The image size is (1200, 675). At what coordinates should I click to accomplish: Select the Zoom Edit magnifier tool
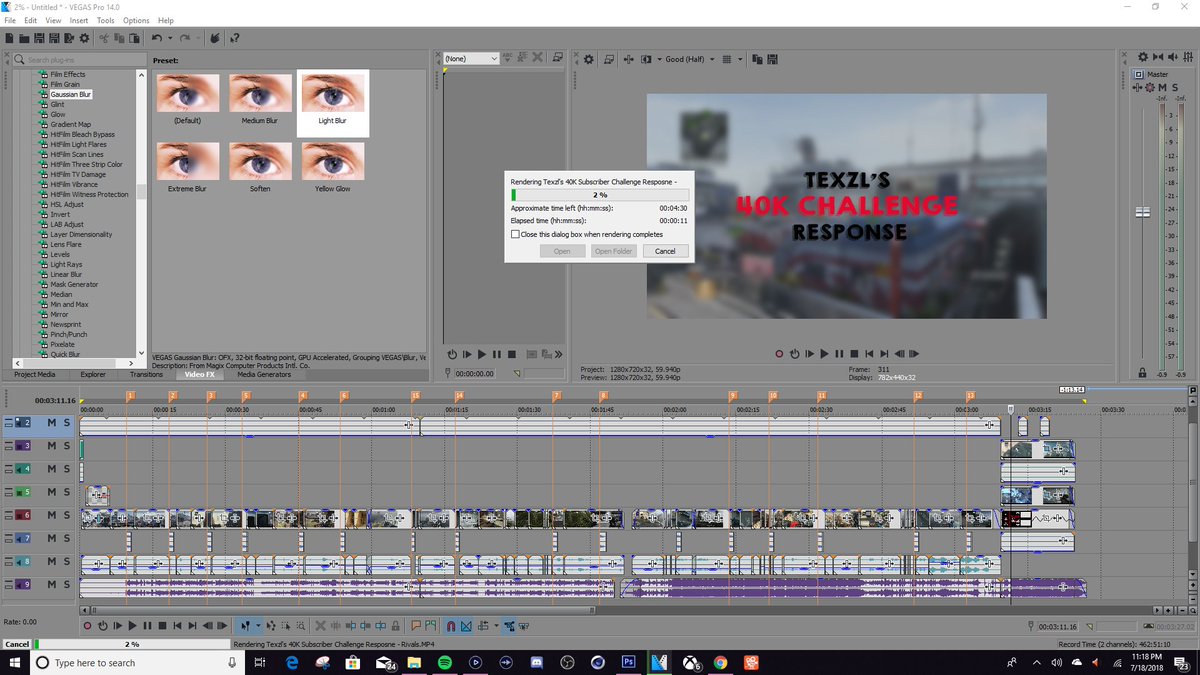pos(300,626)
